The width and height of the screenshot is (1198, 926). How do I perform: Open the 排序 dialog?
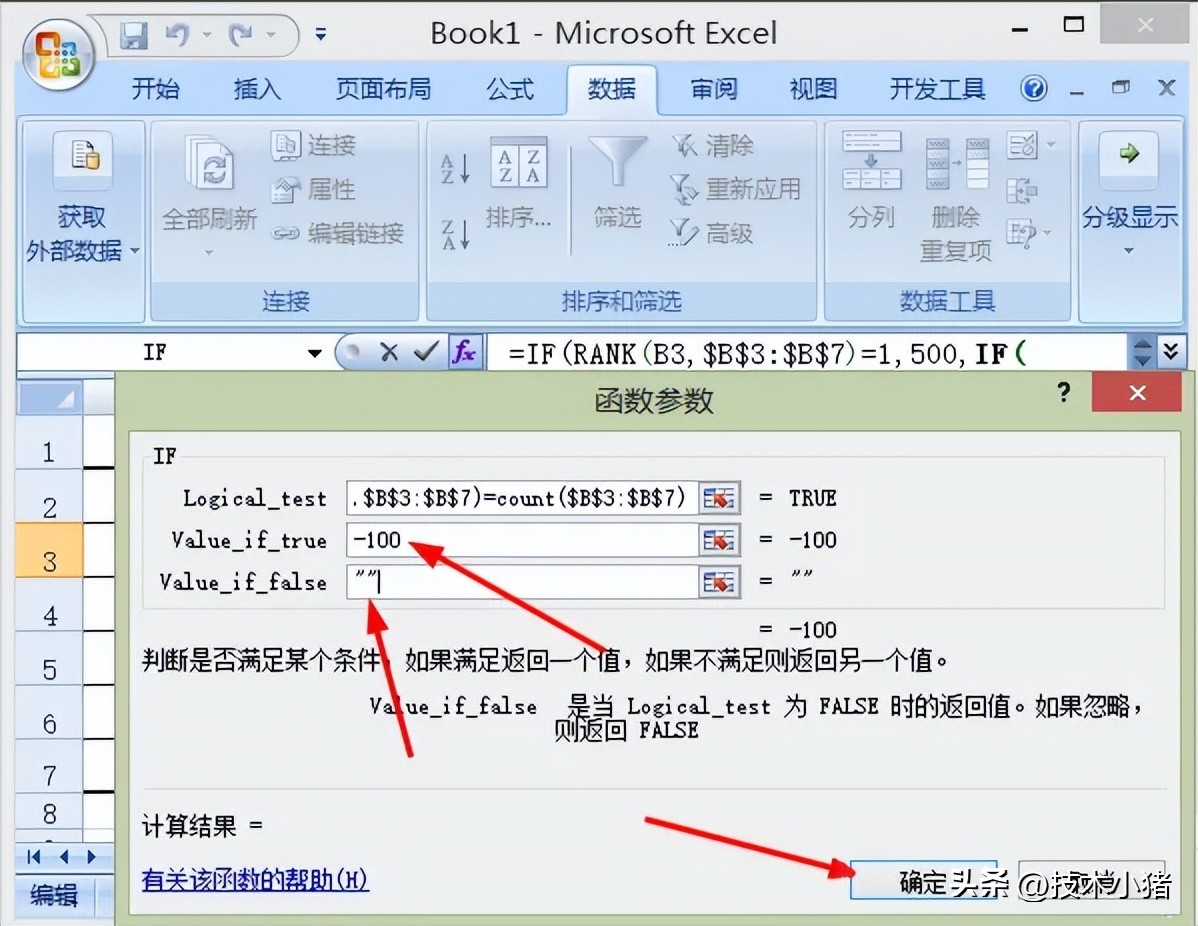[519, 183]
